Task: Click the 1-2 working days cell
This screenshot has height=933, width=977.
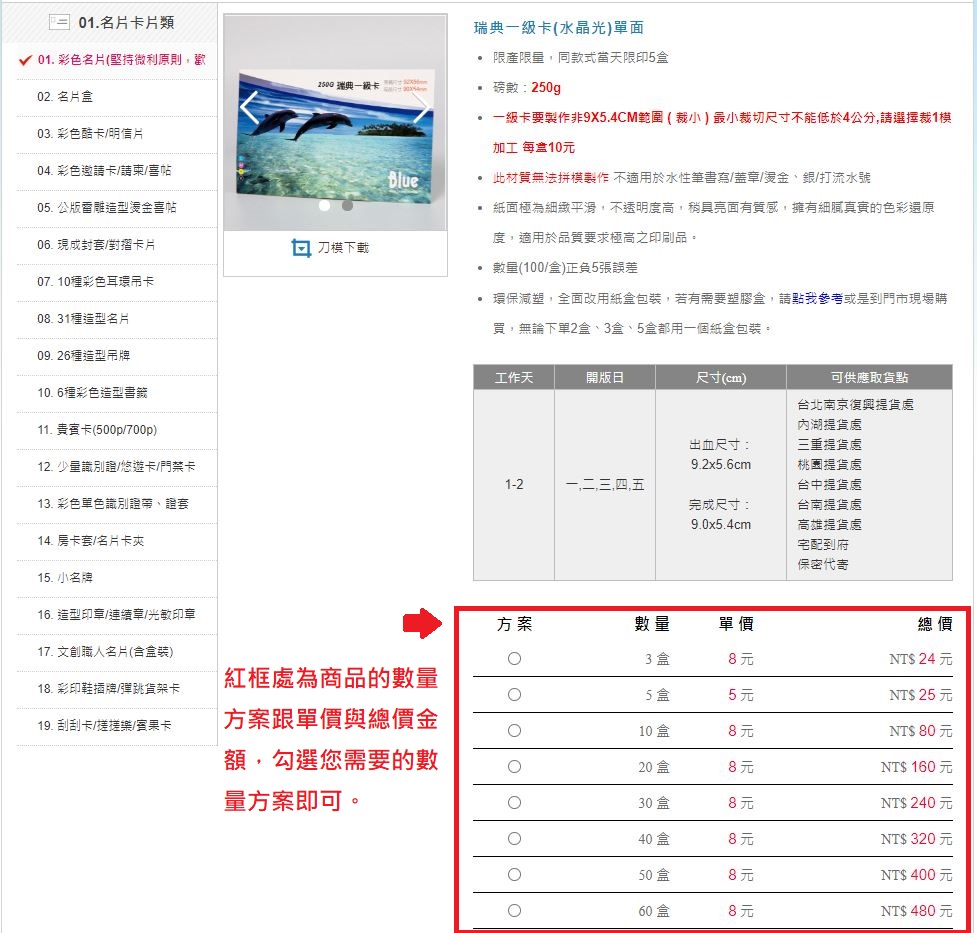Action: pyautogui.click(x=514, y=484)
